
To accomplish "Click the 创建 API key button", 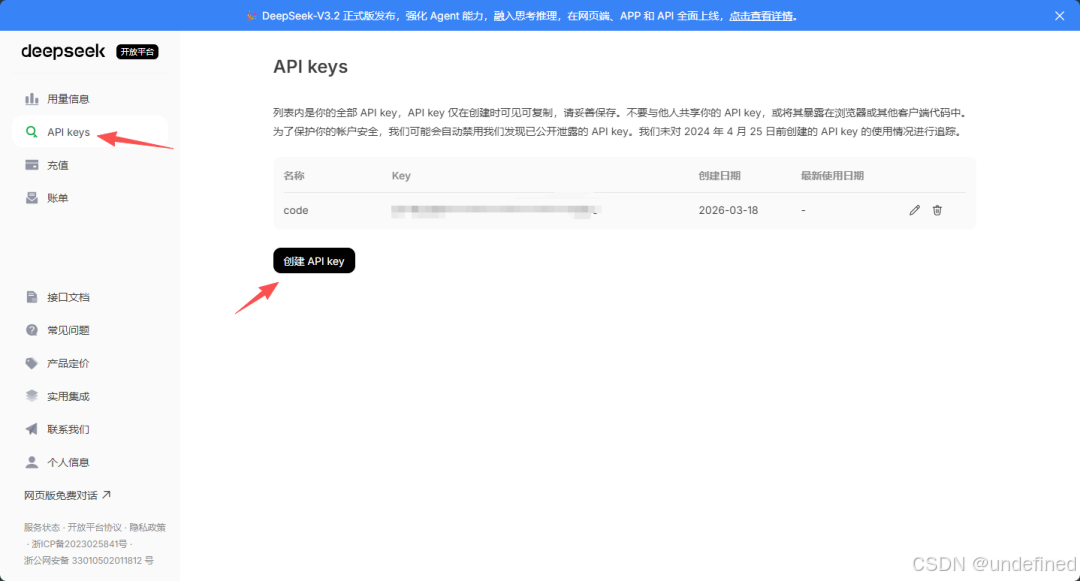I will click(x=314, y=261).
